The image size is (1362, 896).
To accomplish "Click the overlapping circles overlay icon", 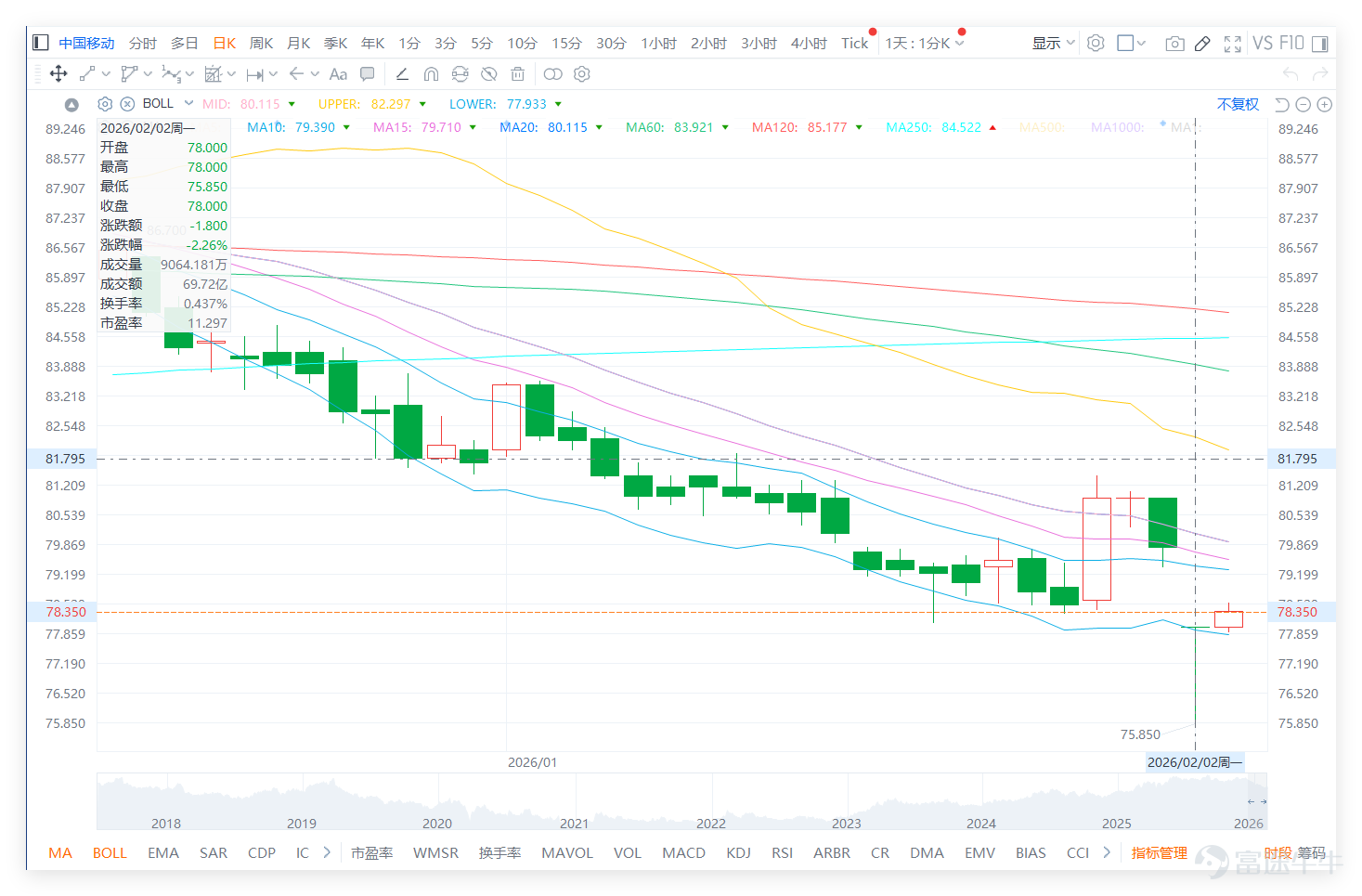I will 552,74.
